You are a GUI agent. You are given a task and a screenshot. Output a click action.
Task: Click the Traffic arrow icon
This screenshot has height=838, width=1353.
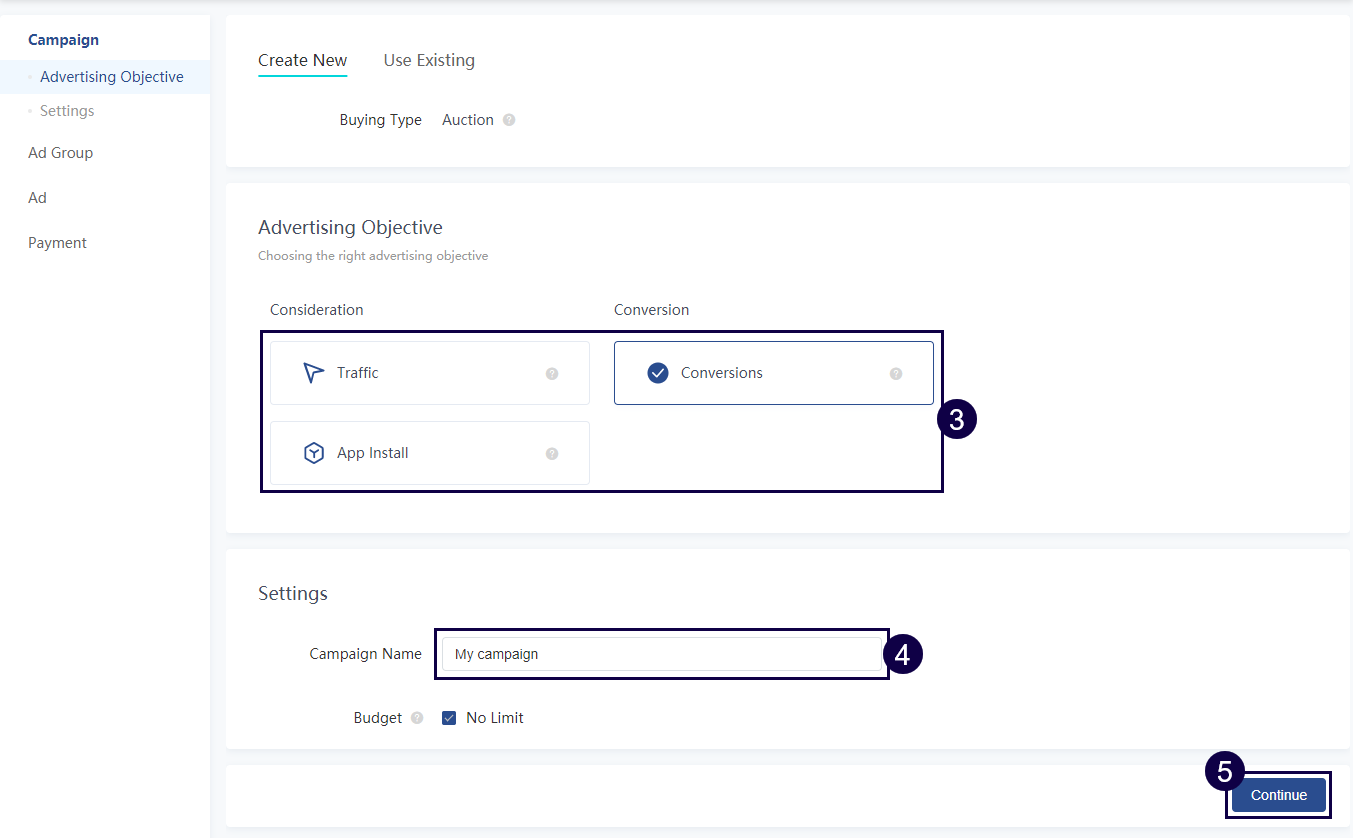pos(314,373)
